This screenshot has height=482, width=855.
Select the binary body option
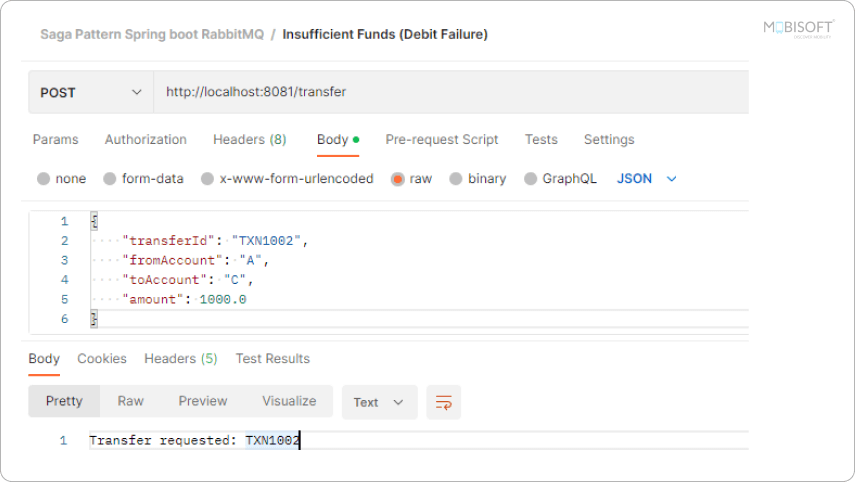(478, 179)
